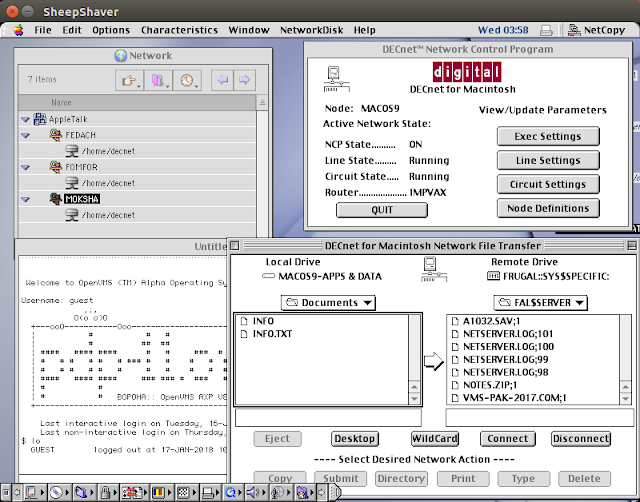Click collapse box of File Transfer window
This screenshot has width=640, height=502.
(632, 245)
